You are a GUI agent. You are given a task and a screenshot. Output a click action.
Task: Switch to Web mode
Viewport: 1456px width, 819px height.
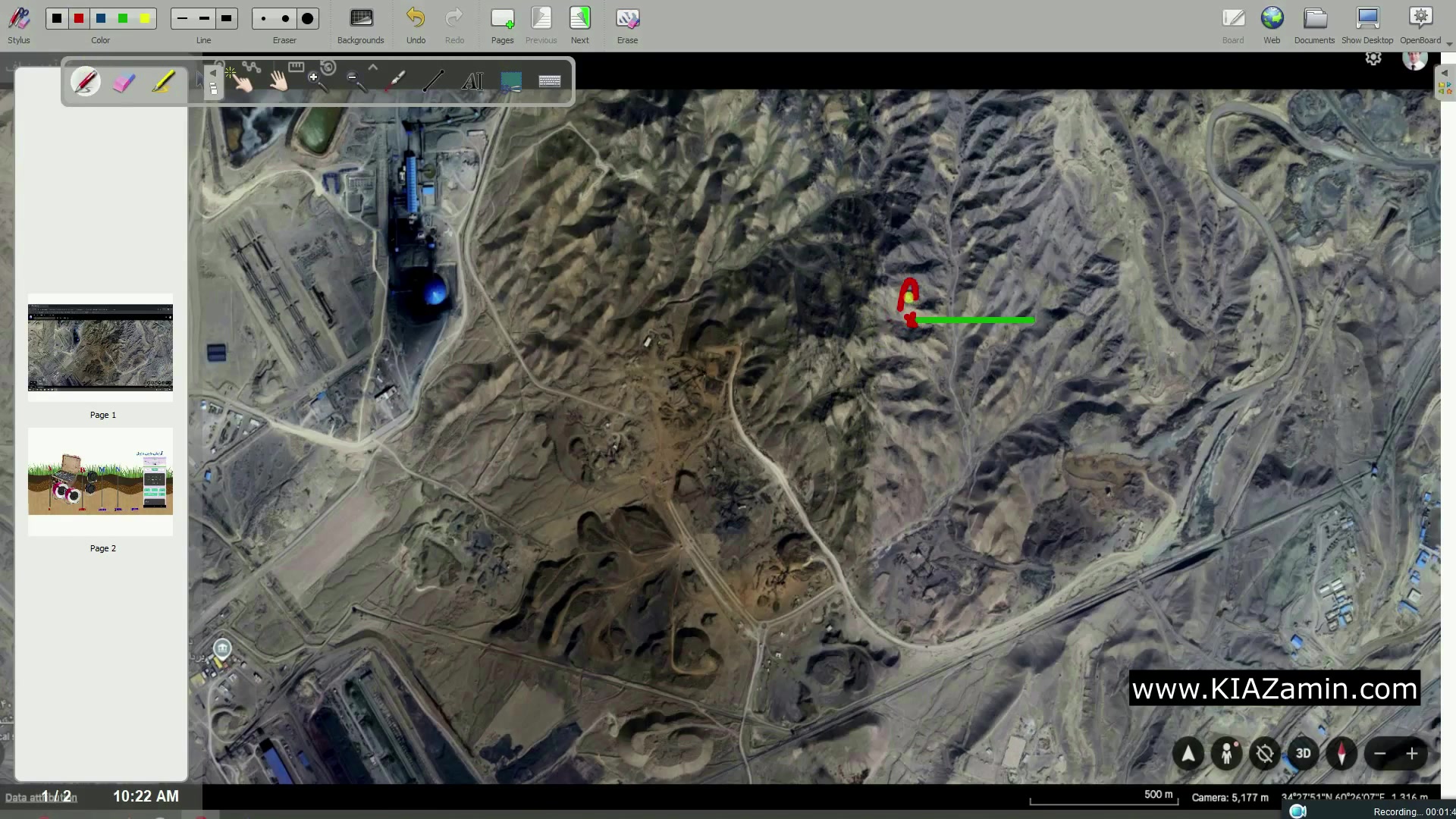coord(1272,24)
